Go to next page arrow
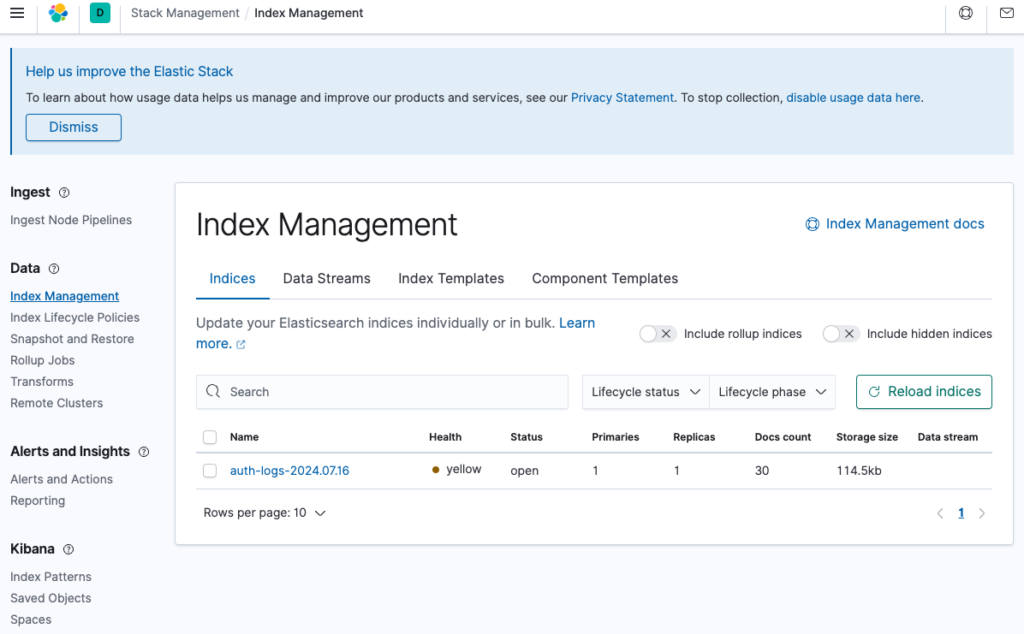 point(982,513)
